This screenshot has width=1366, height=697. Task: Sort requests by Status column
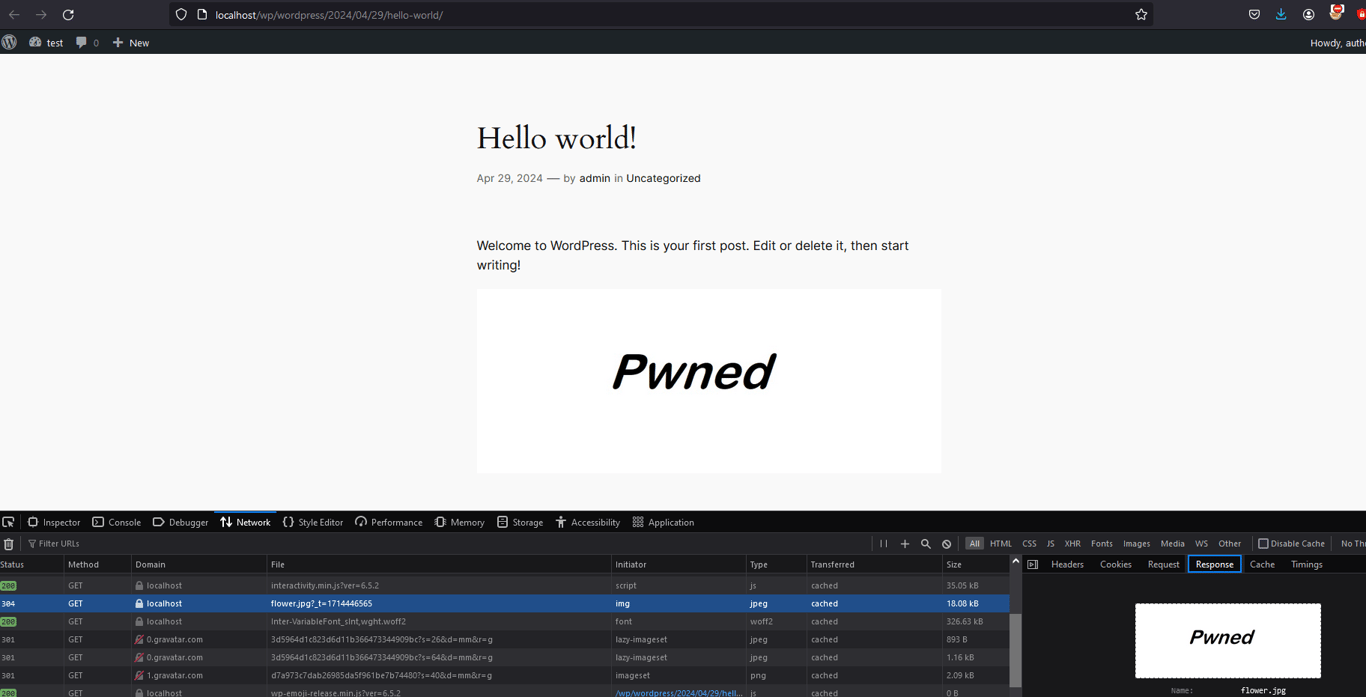click(x=32, y=565)
